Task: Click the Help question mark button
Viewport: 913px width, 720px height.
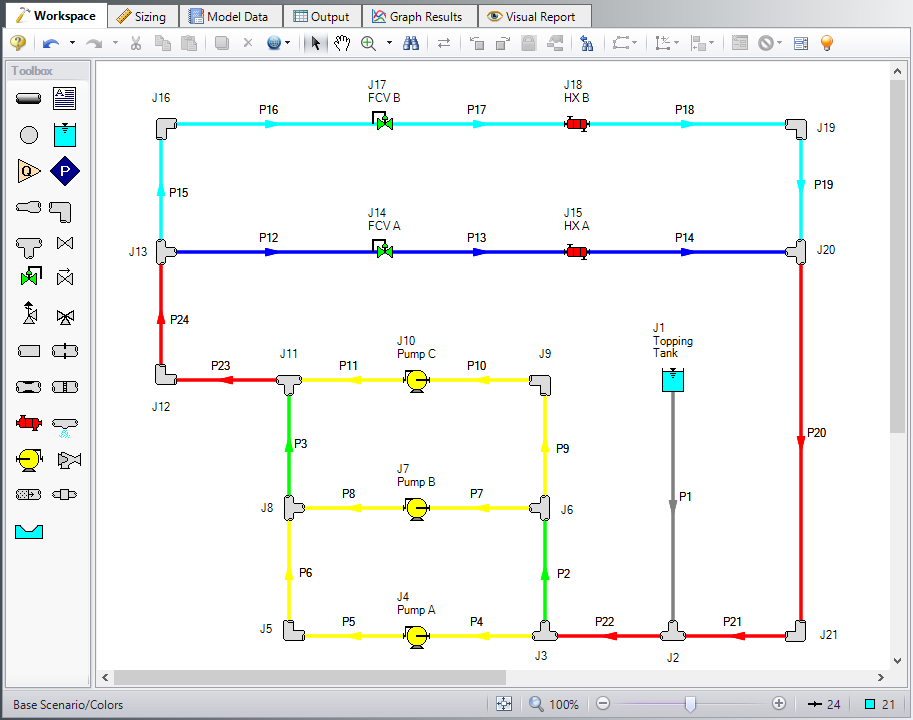Action: pos(16,43)
